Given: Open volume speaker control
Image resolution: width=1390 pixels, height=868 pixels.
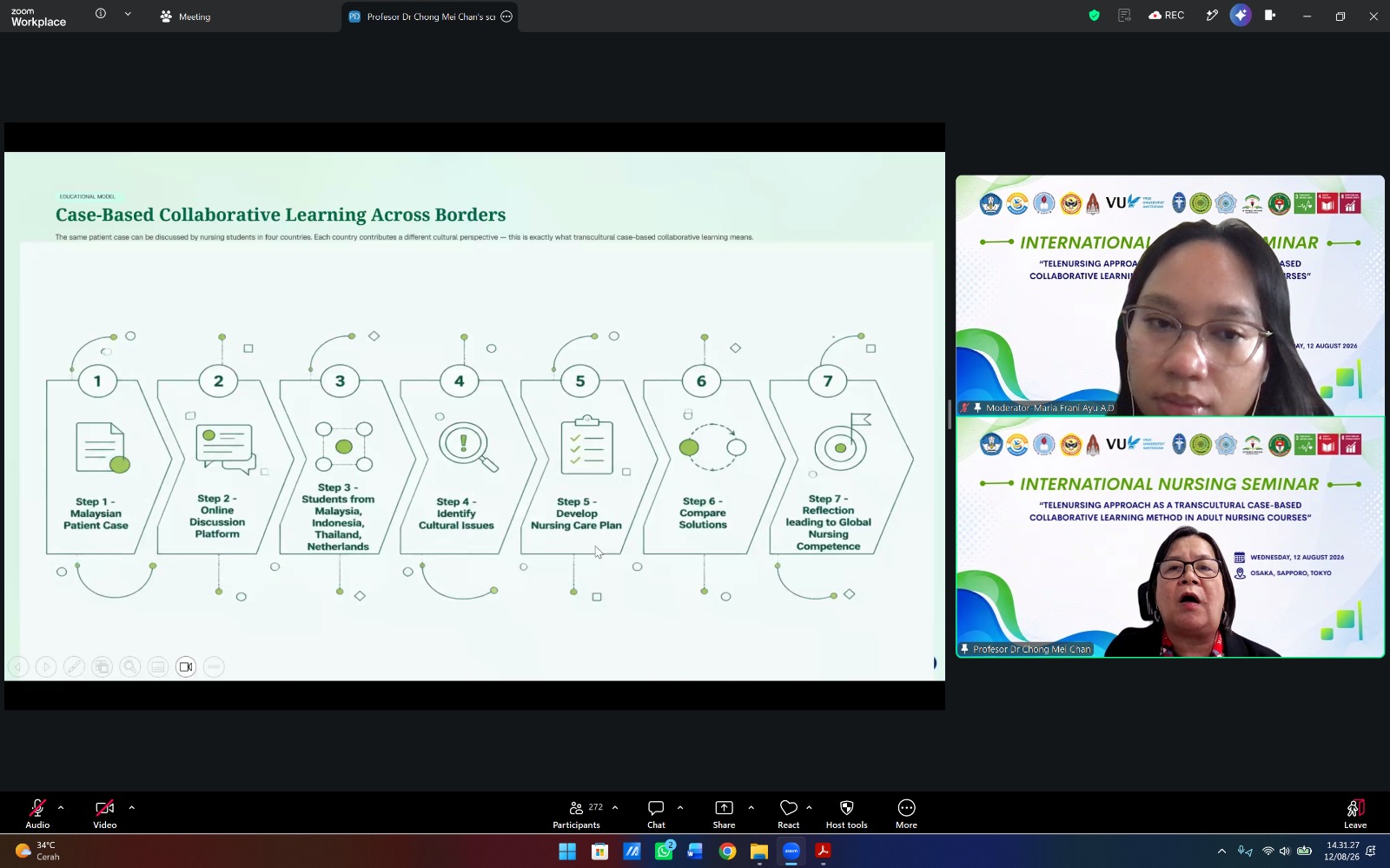Looking at the screenshot, I should [x=1285, y=851].
